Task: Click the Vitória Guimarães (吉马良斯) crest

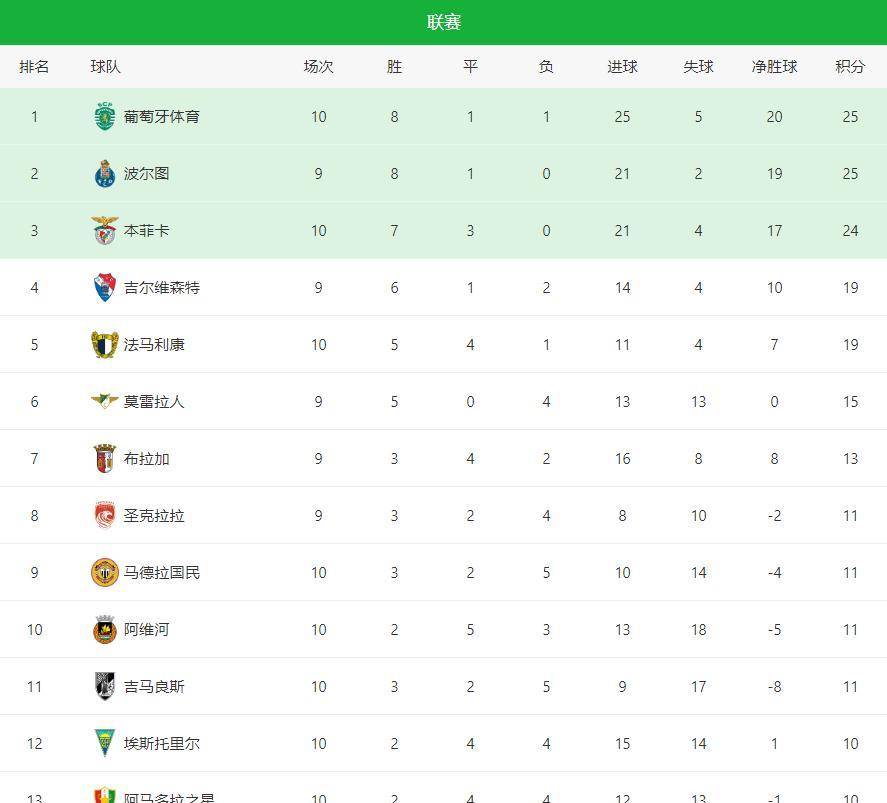Action: [105, 686]
